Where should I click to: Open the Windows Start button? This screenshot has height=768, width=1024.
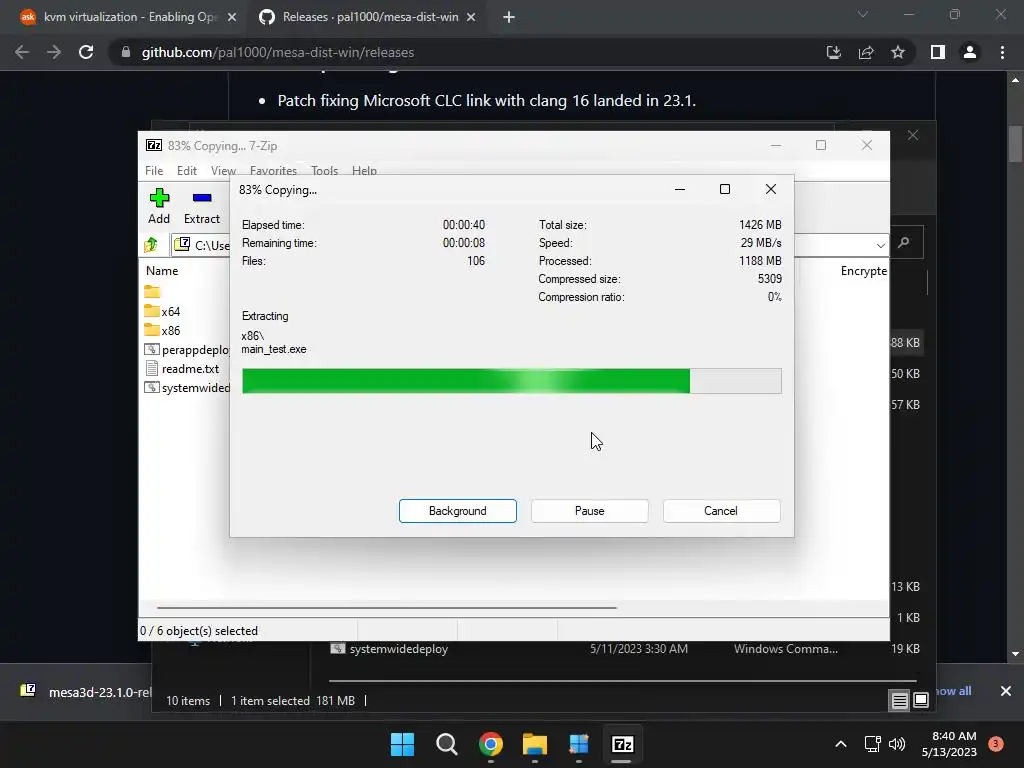tap(402, 744)
